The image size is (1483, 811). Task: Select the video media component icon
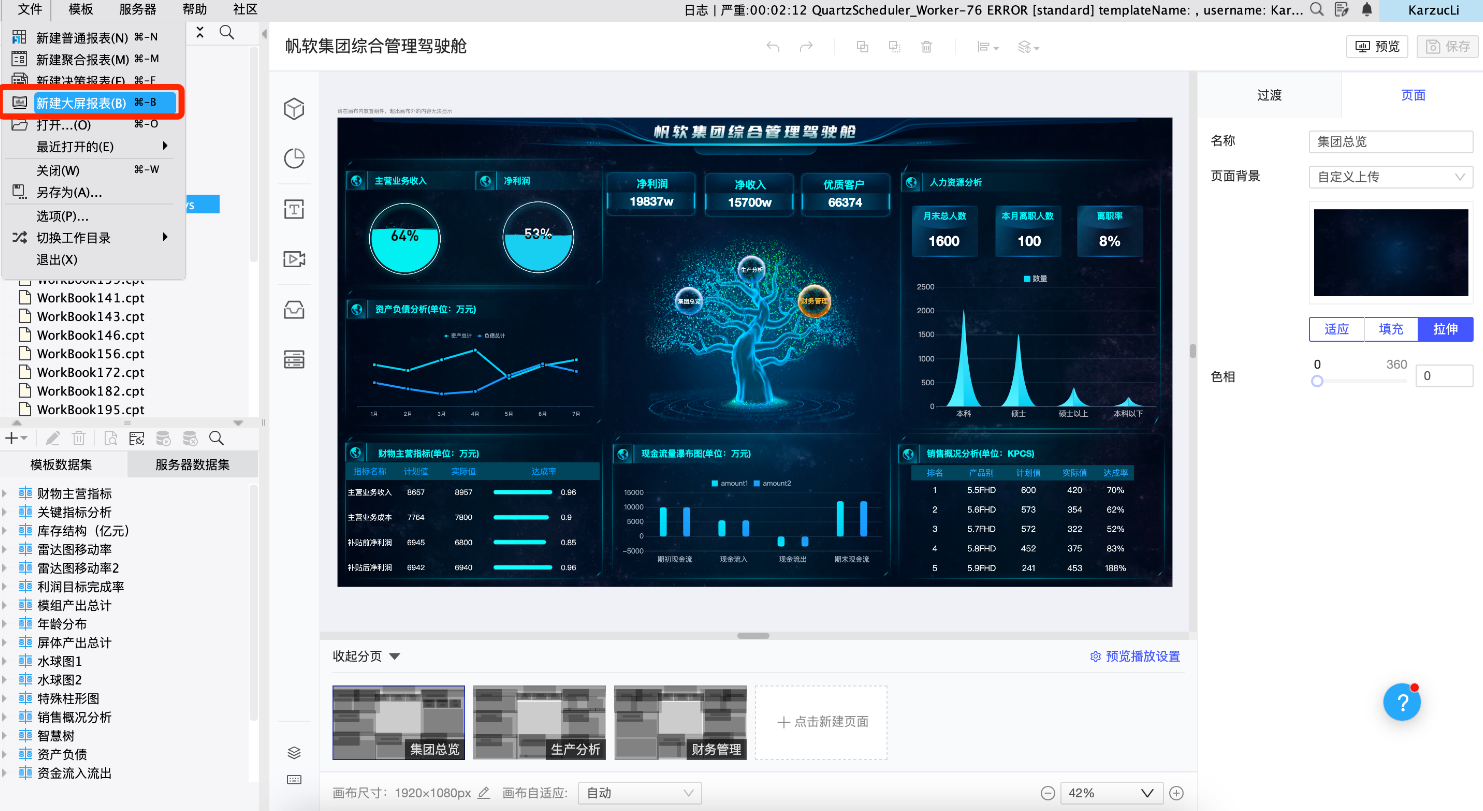[294, 259]
